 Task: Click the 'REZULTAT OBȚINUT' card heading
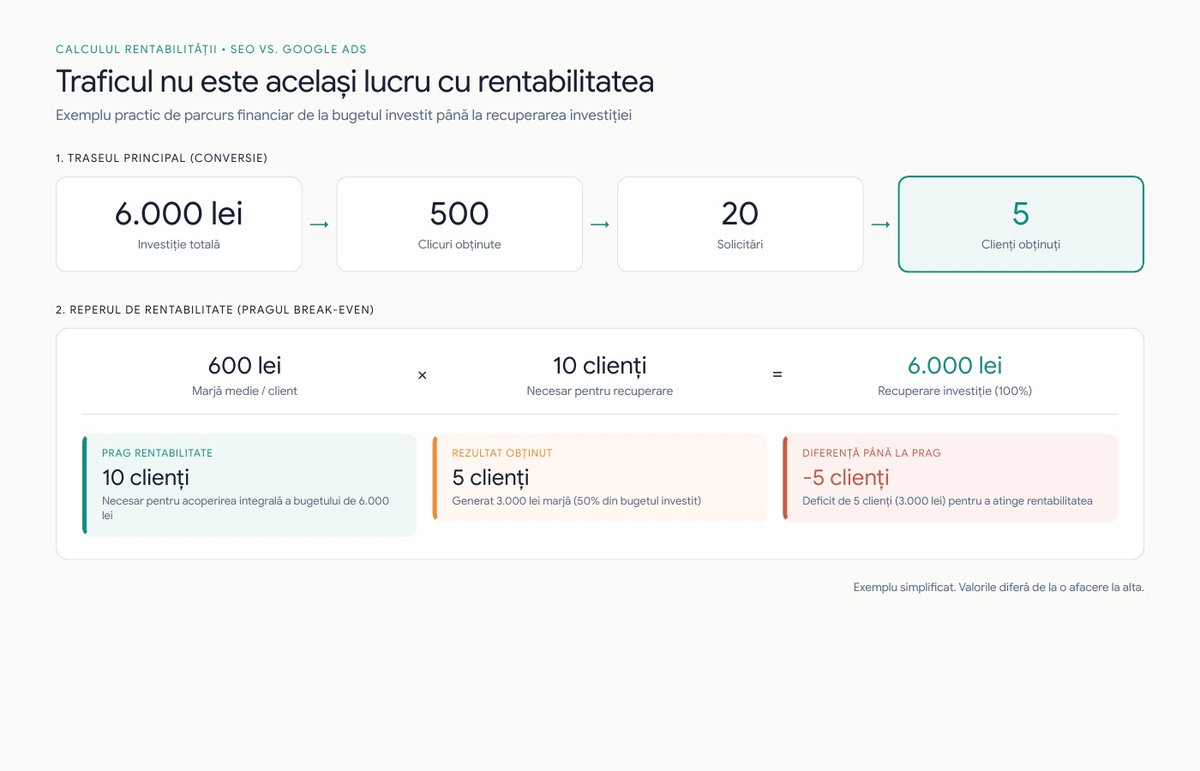(502, 453)
